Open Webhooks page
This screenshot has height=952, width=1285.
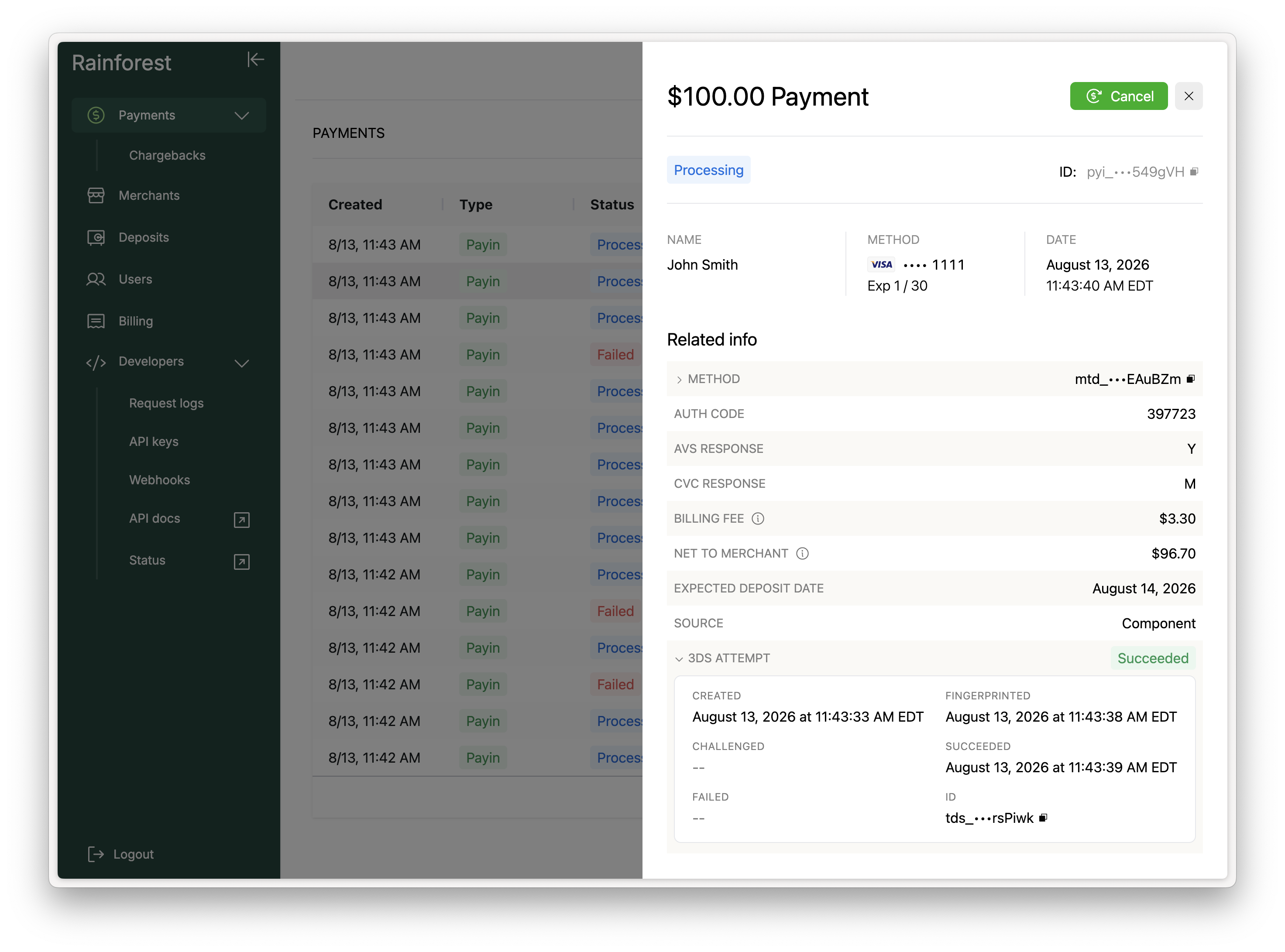[159, 480]
